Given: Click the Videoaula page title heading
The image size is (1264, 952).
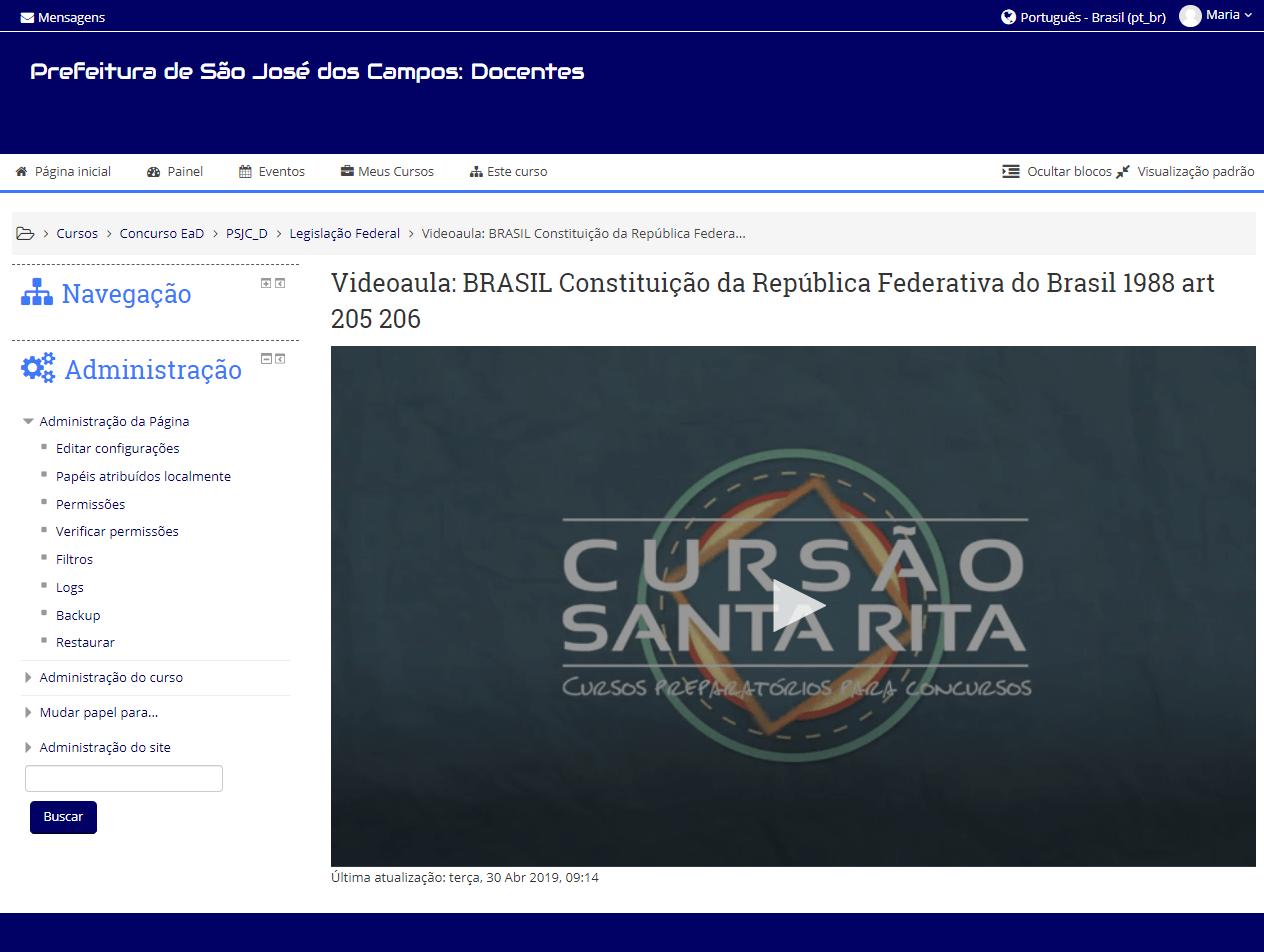Looking at the screenshot, I should click(x=773, y=301).
